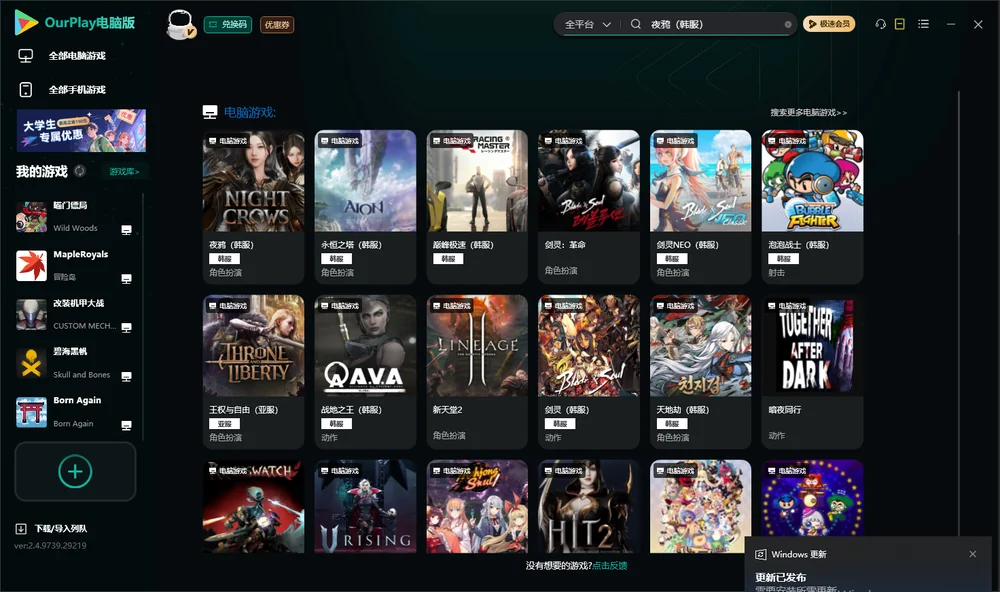
Task: Click the 优惠券 coupon button
Action: (277, 24)
